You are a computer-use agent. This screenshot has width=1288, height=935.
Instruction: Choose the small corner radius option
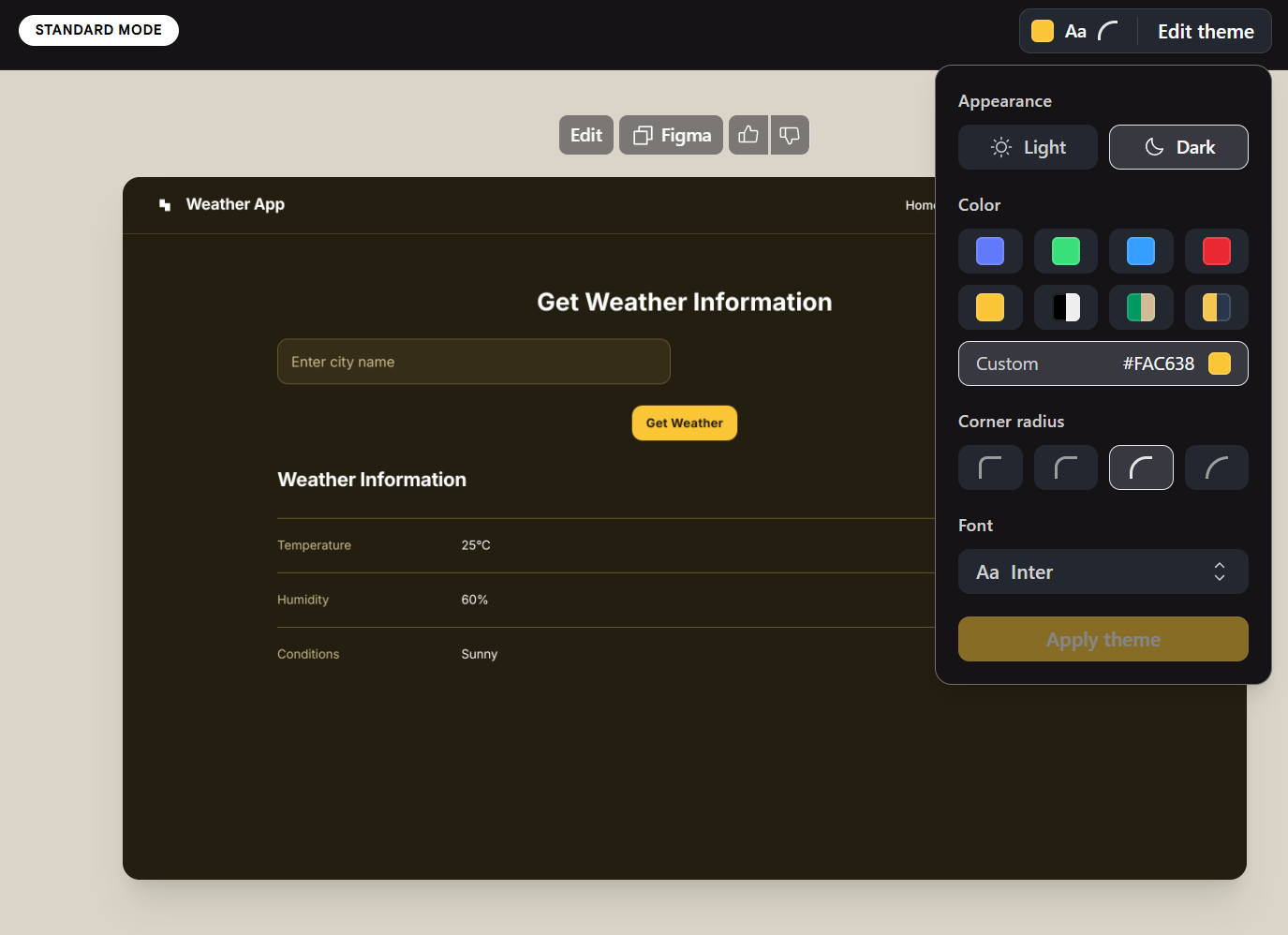click(x=1066, y=467)
